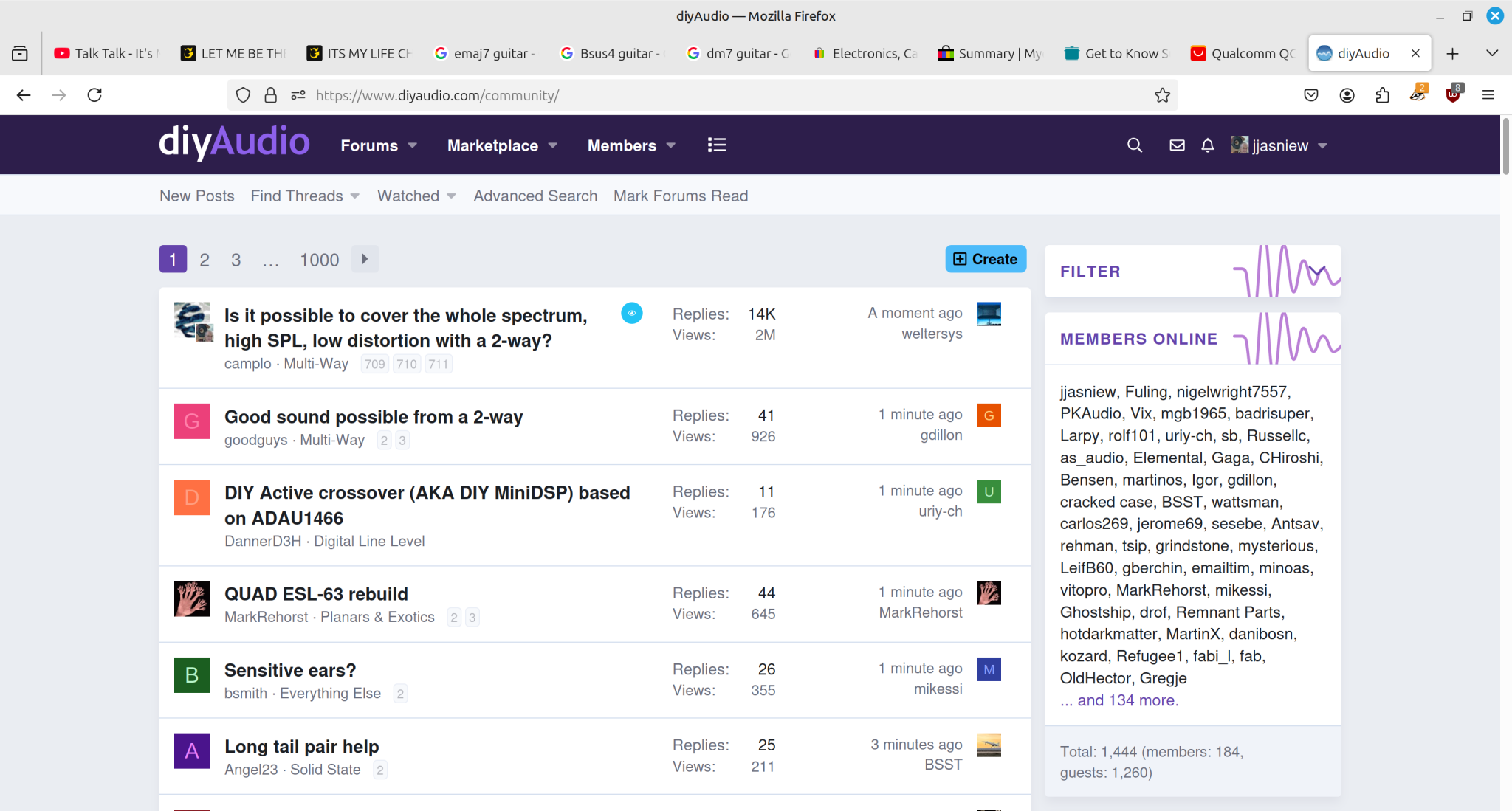
Task: Jump to page 1000
Action: (x=319, y=260)
